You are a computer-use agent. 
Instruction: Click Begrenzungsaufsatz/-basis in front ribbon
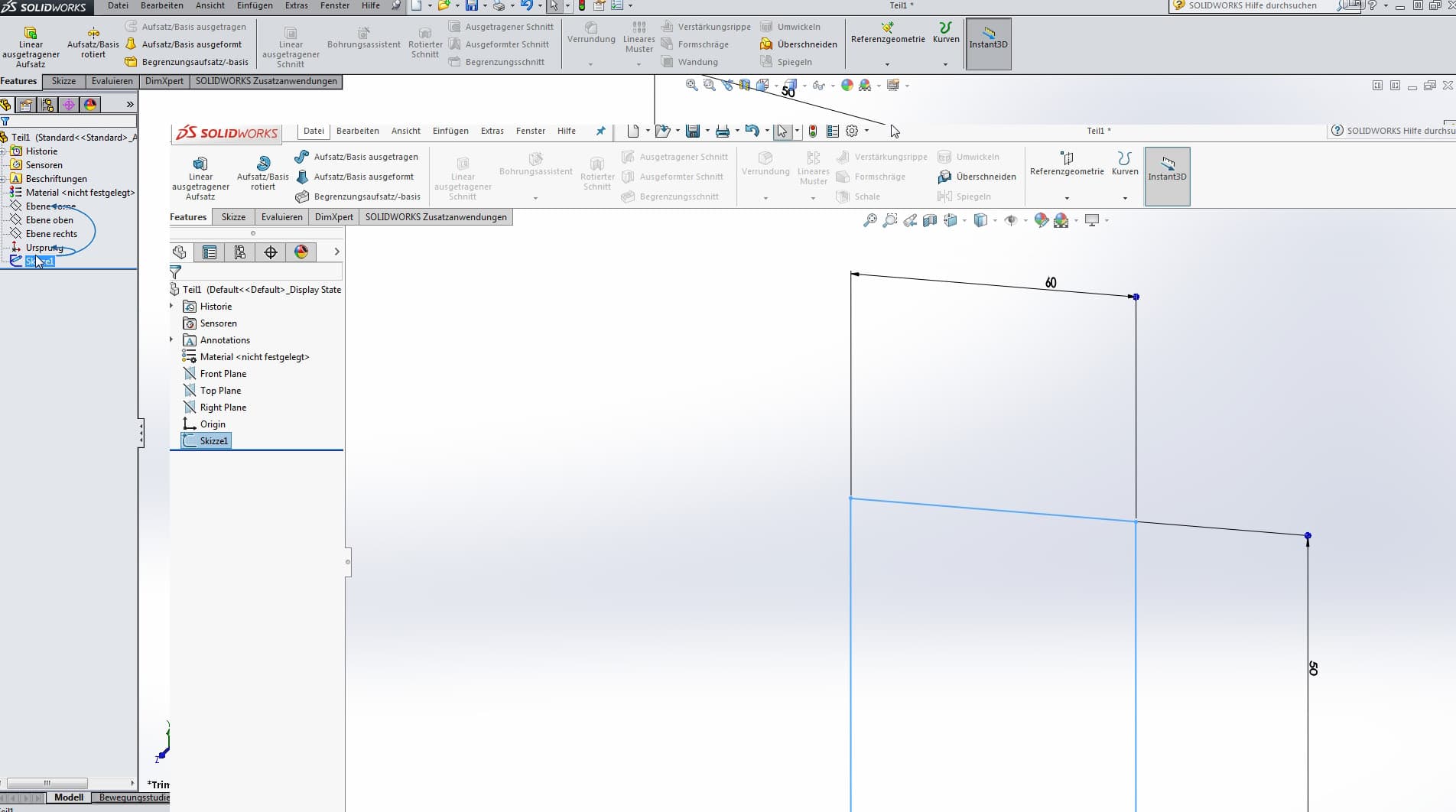(x=358, y=197)
